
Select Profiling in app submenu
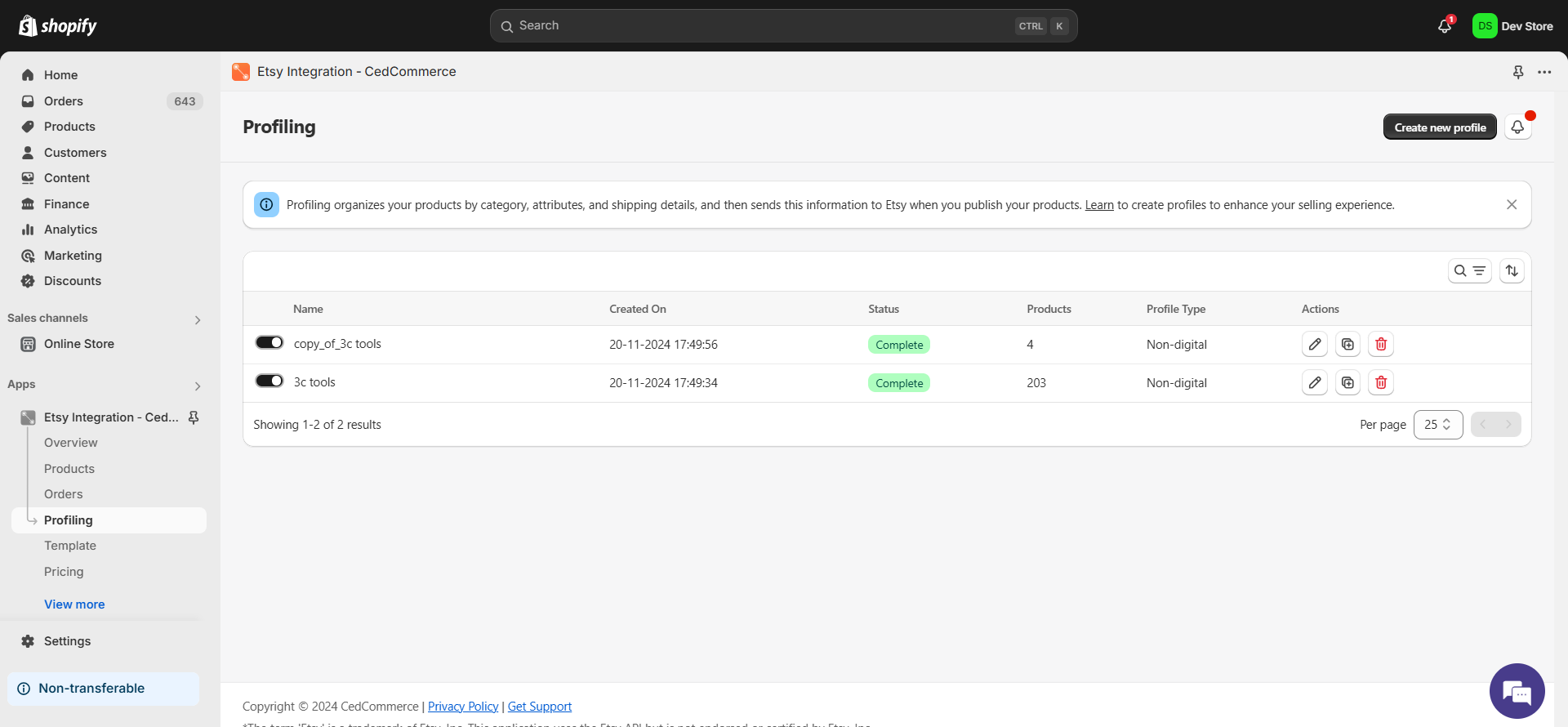point(109,520)
